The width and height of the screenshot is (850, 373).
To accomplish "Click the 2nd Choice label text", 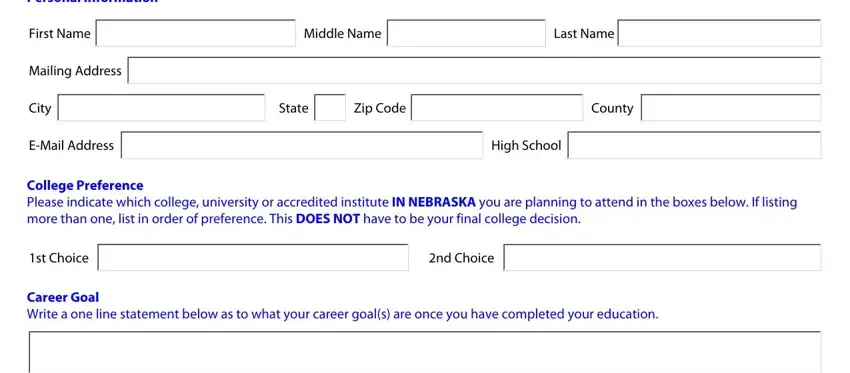I will point(461,258).
